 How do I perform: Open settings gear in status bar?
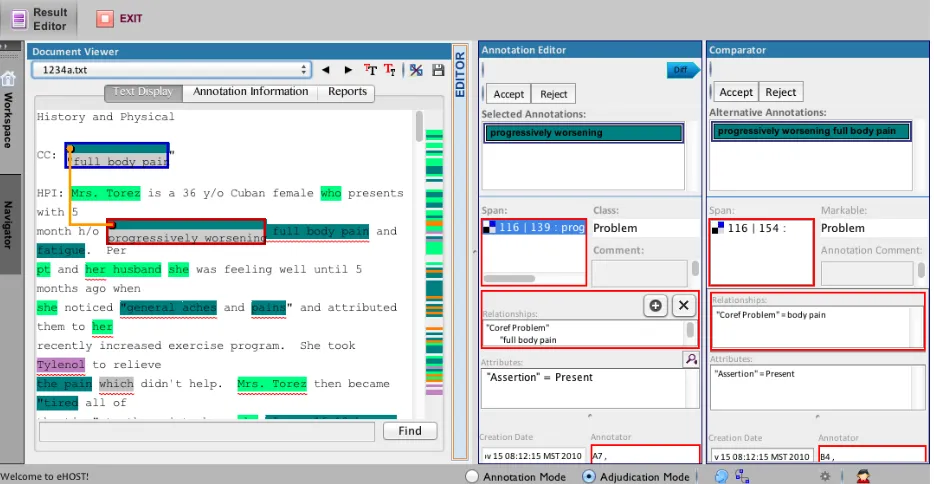tap(825, 476)
